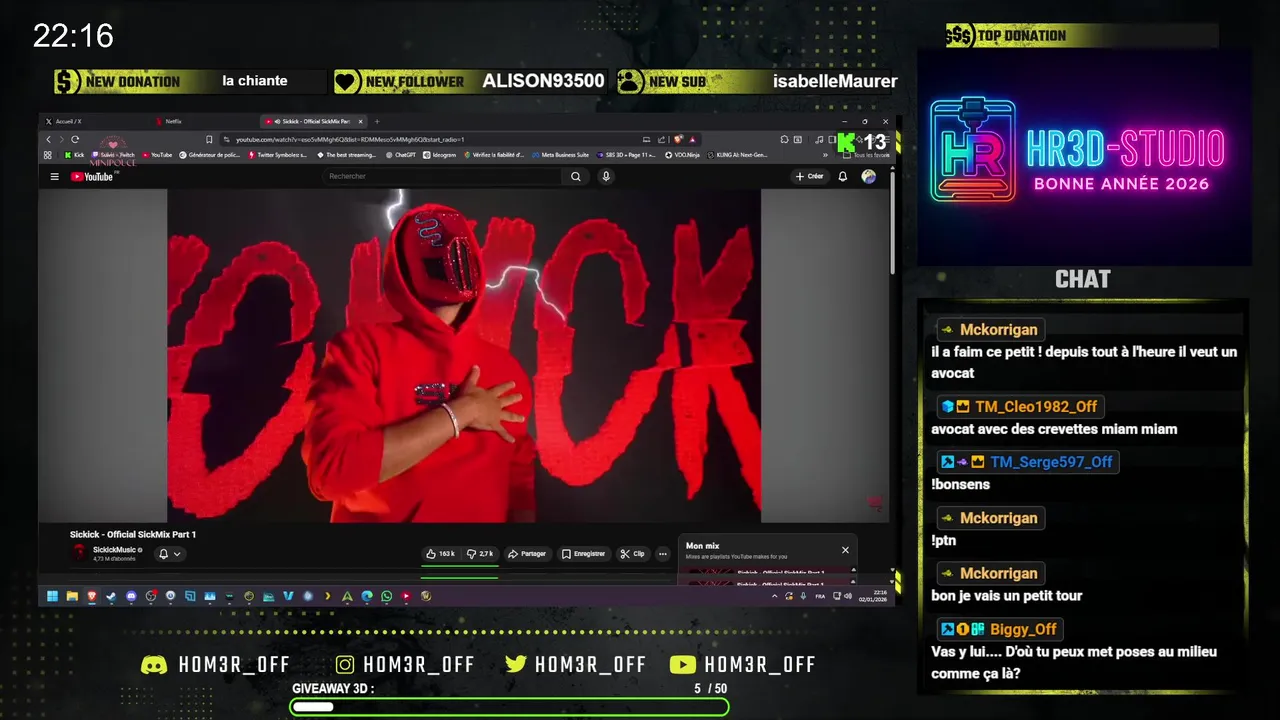This screenshot has width=1280, height=720.
Task: Open File Explorer from taskbar
Action: click(x=72, y=596)
